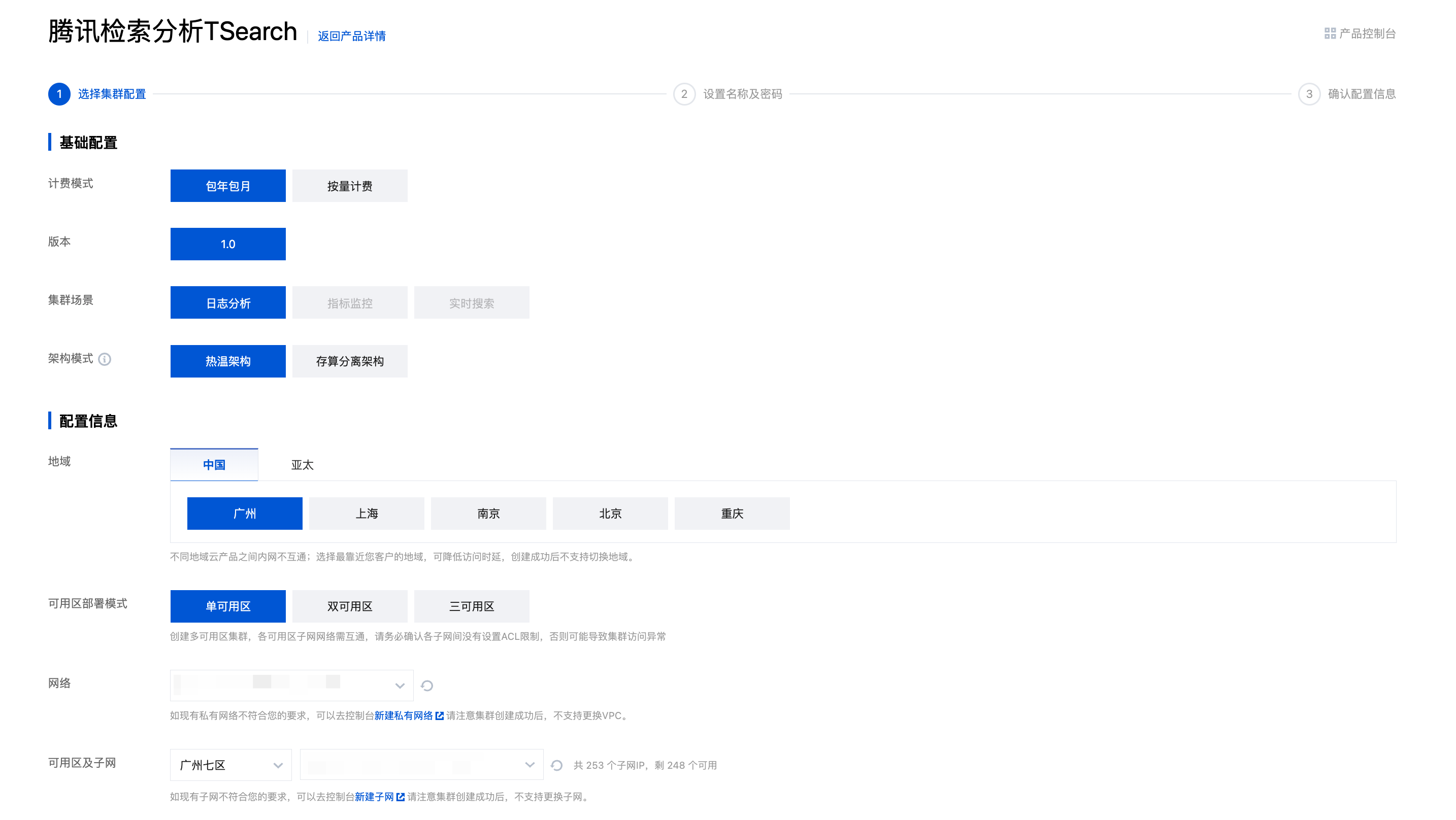Click the 腾讯检索分析TSearch title

(x=173, y=31)
